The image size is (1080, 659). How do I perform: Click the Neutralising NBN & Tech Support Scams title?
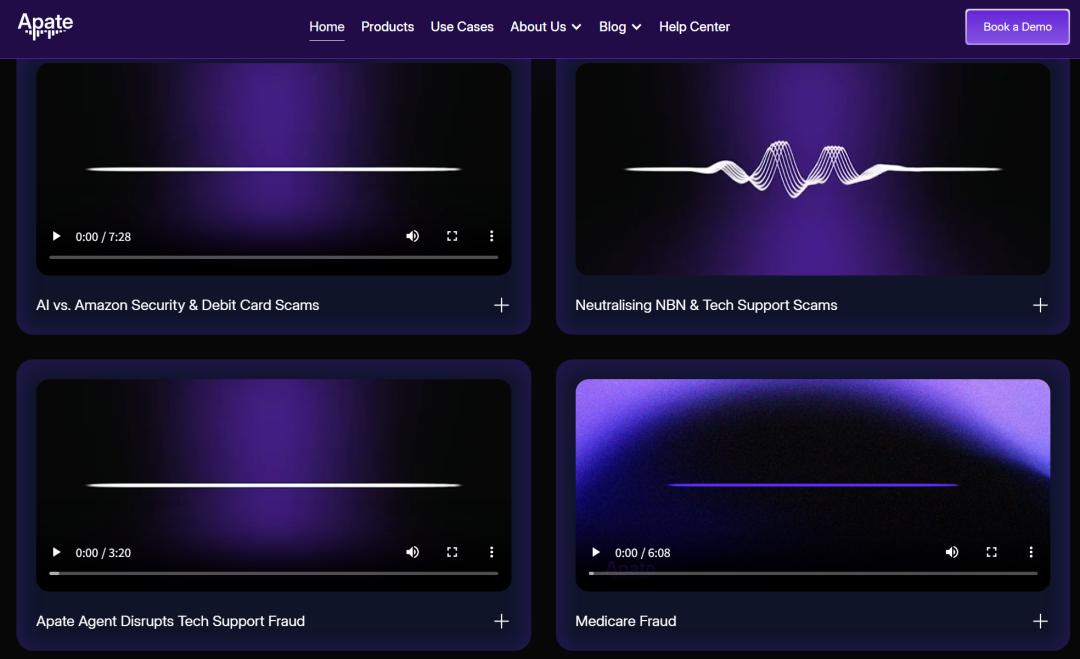tap(706, 305)
